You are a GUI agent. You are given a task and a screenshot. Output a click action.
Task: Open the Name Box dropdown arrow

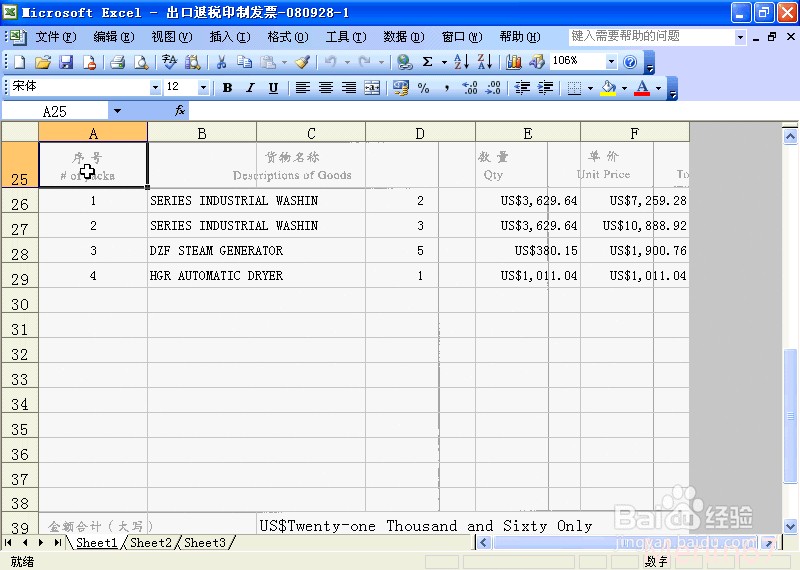pyautogui.click(x=117, y=111)
